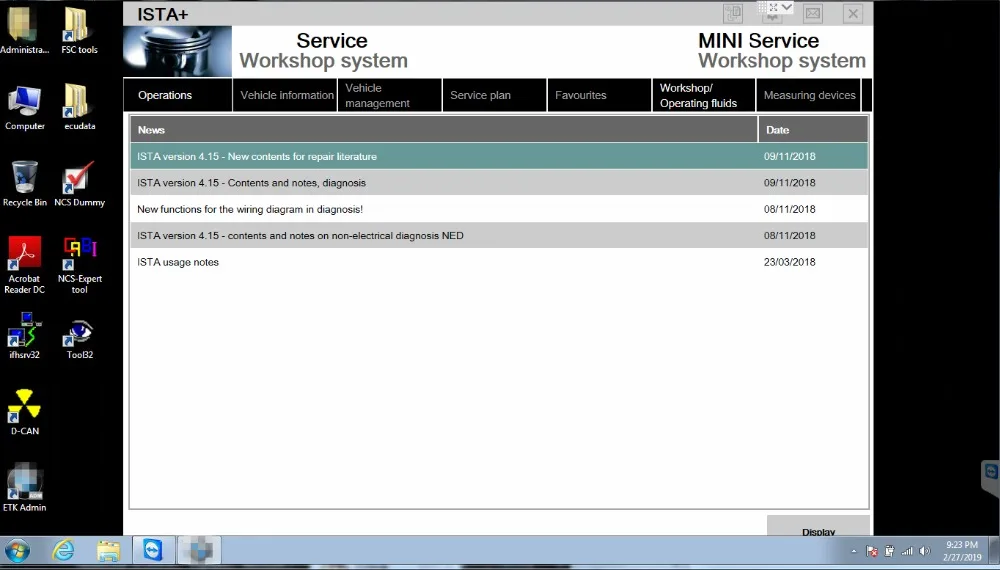The width and height of the screenshot is (1000, 570).
Task: Open the Workshop/Operating fluids tab
Action: click(703, 95)
